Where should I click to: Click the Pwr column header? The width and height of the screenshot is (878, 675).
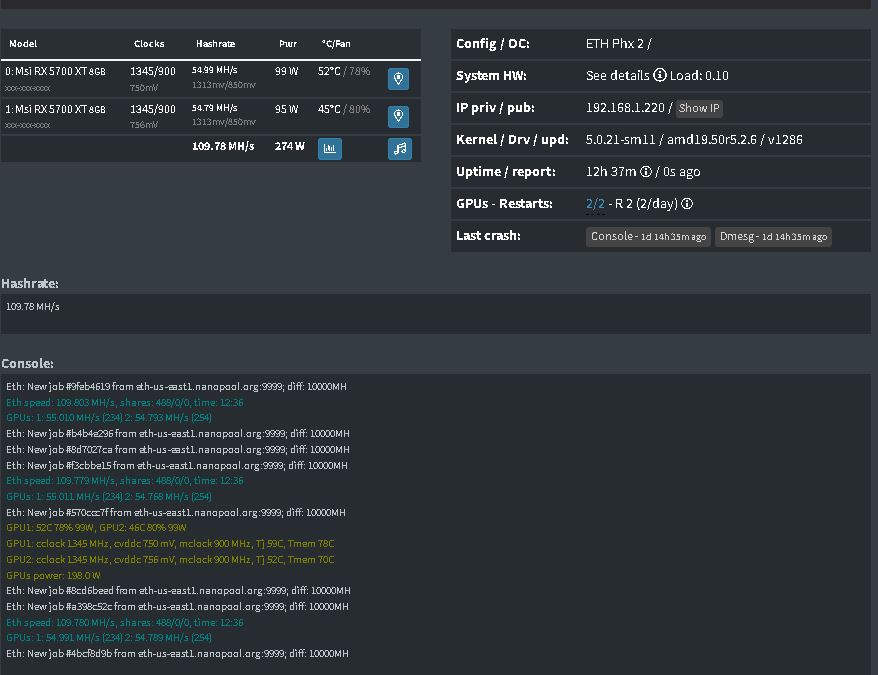tap(288, 44)
